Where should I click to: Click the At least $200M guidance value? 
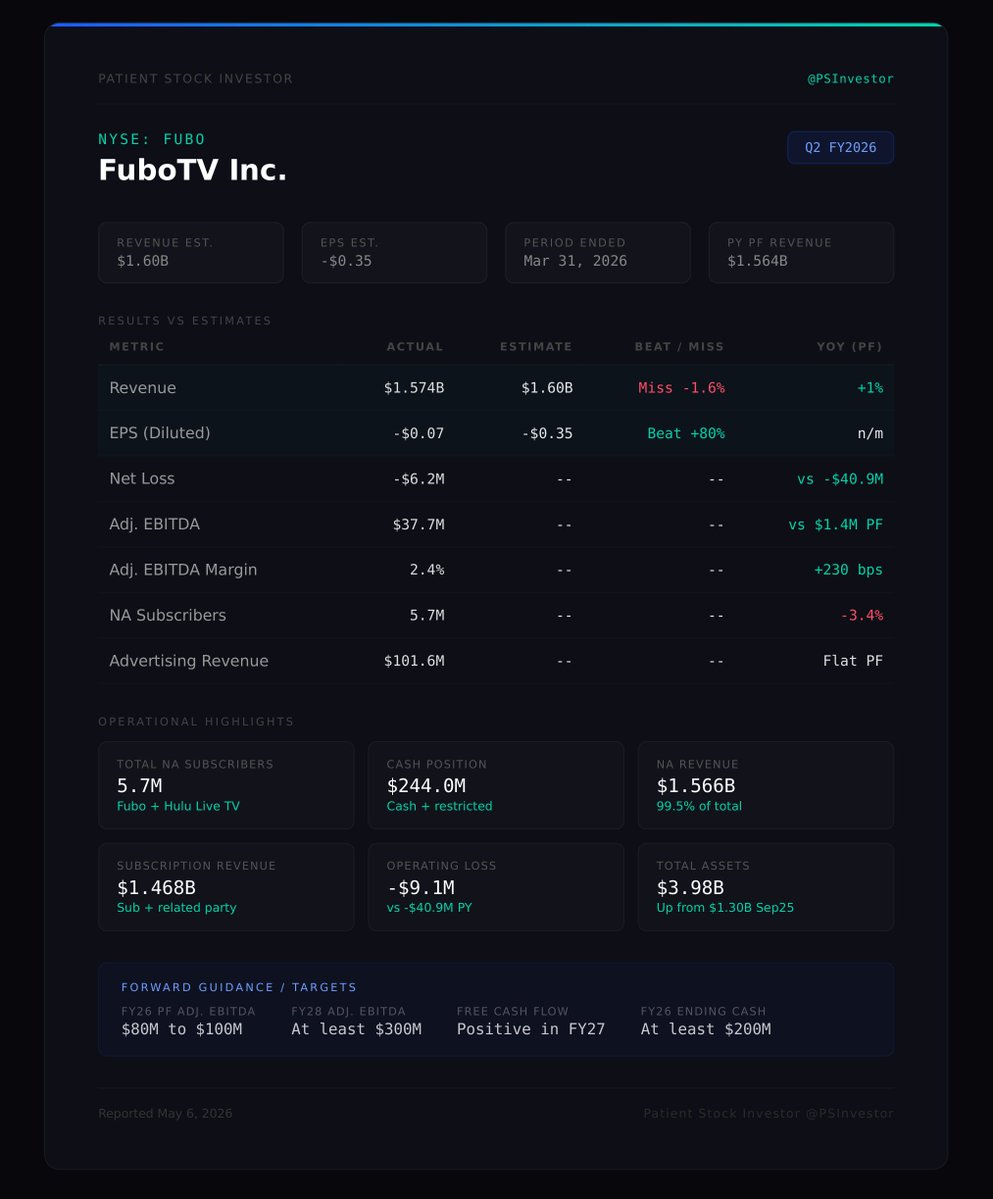pyautogui.click(x=706, y=1029)
